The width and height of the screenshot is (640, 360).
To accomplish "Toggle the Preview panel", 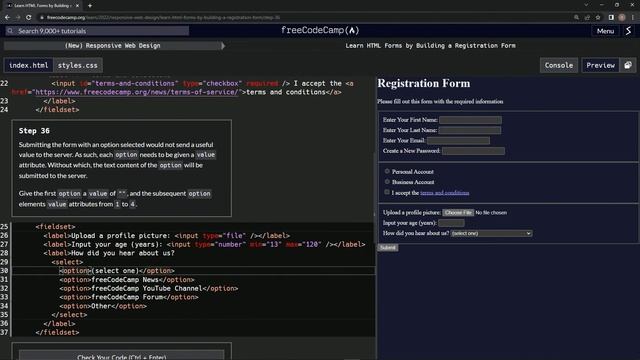I will point(600,65).
